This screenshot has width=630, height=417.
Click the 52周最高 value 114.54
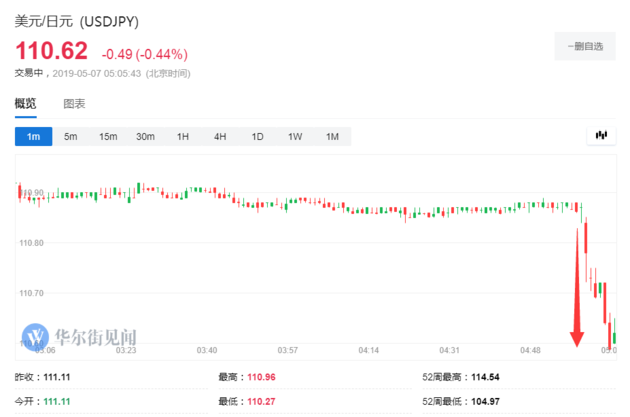point(488,378)
